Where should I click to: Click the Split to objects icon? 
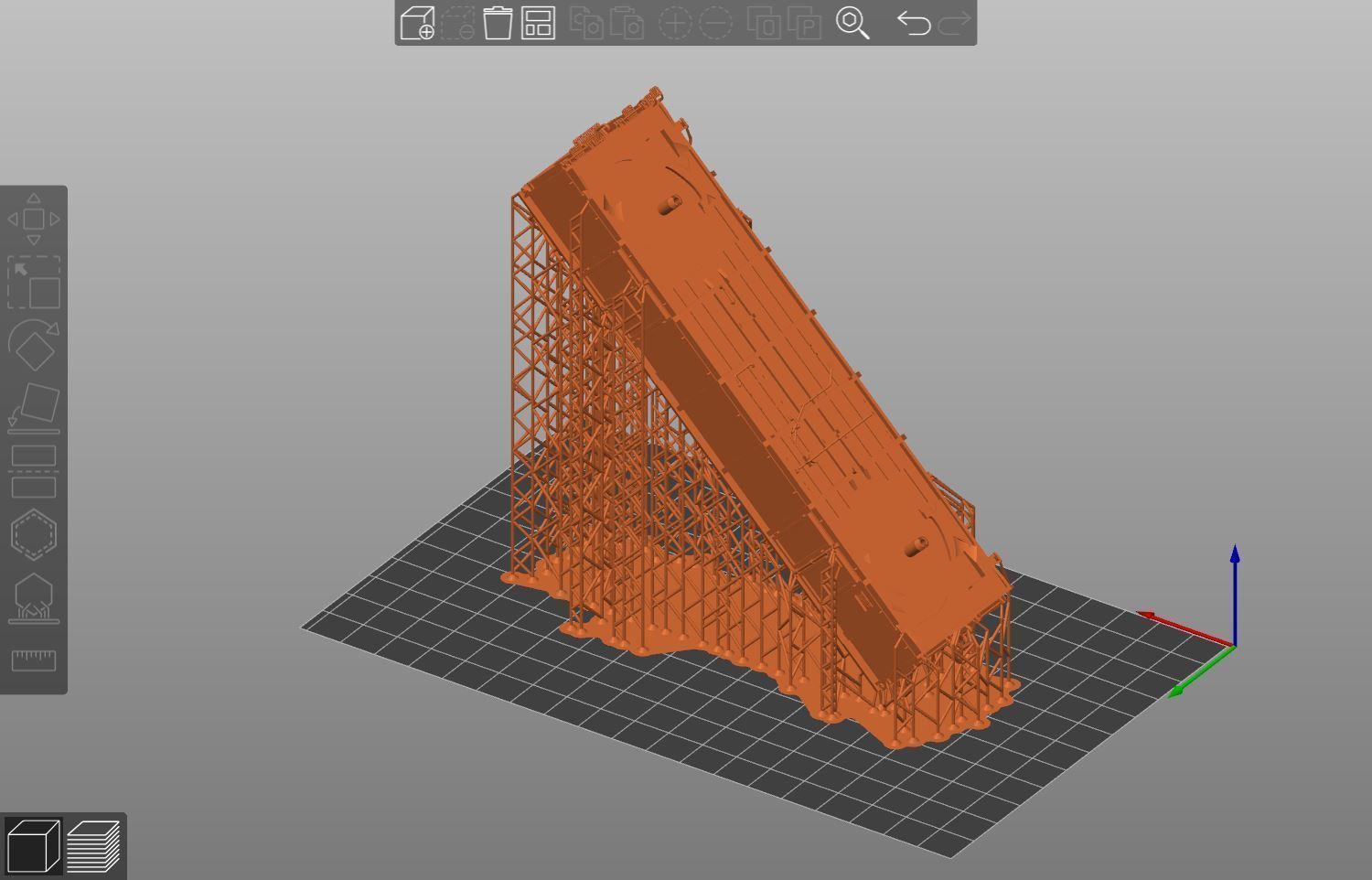tap(764, 23)
